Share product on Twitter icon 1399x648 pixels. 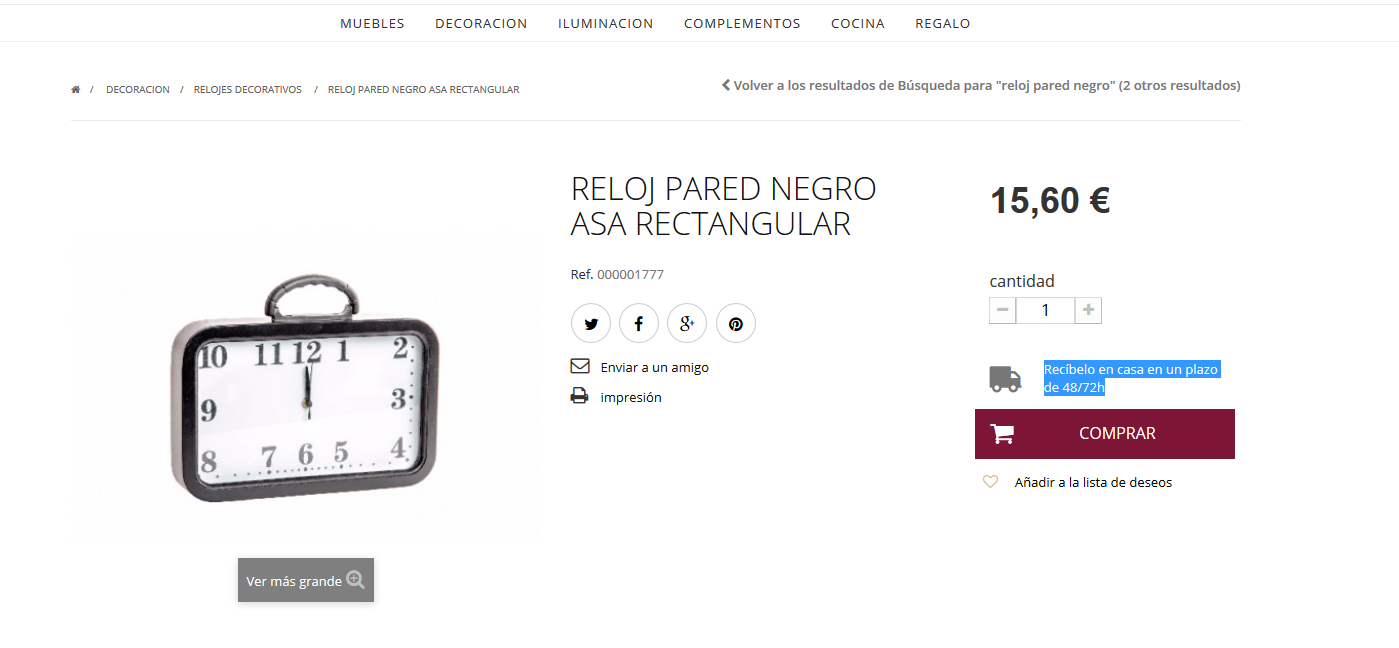pyautogui.click(x=591, y=324)
